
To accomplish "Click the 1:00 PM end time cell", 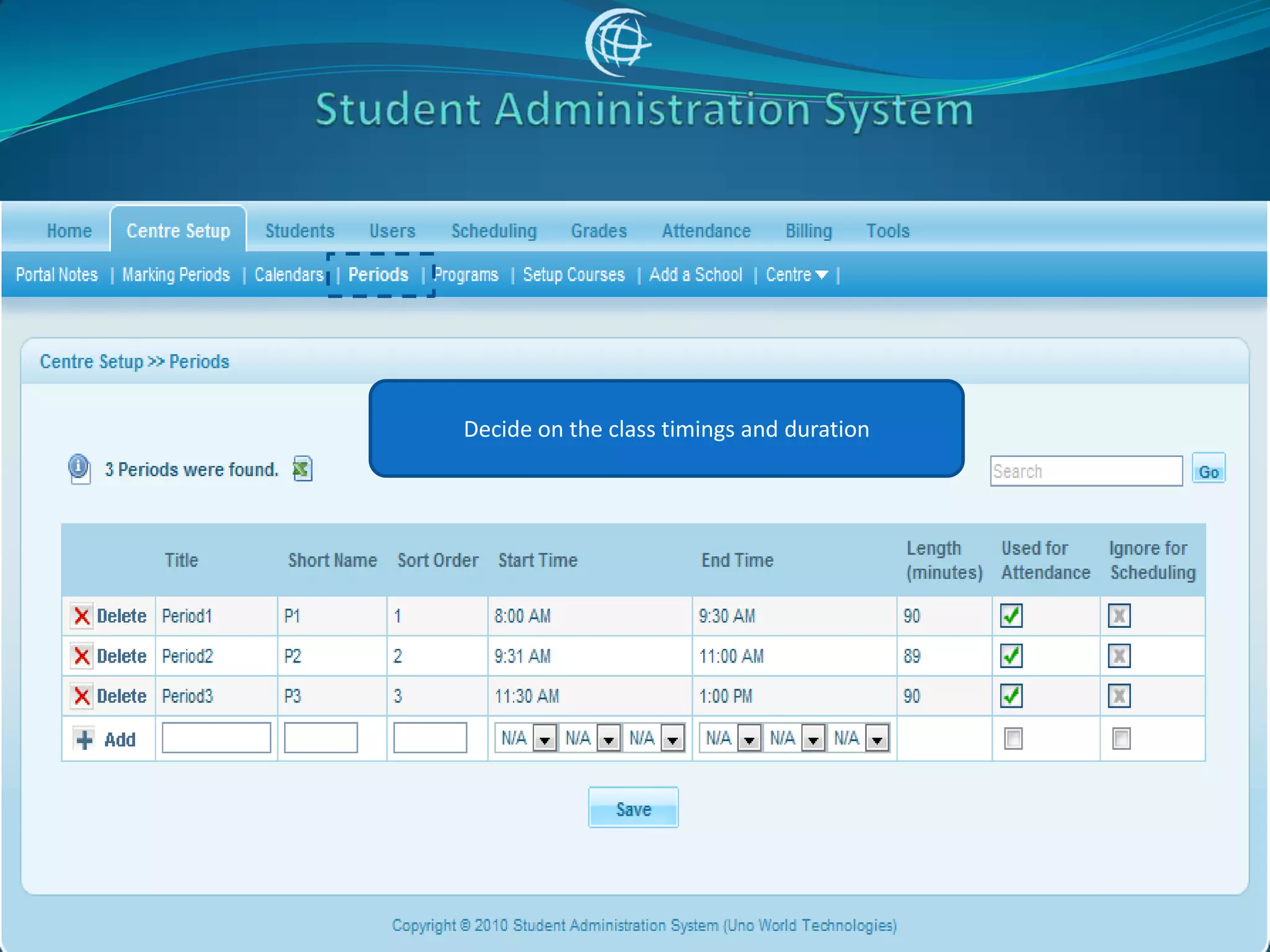I will click(x=794, y=696).
